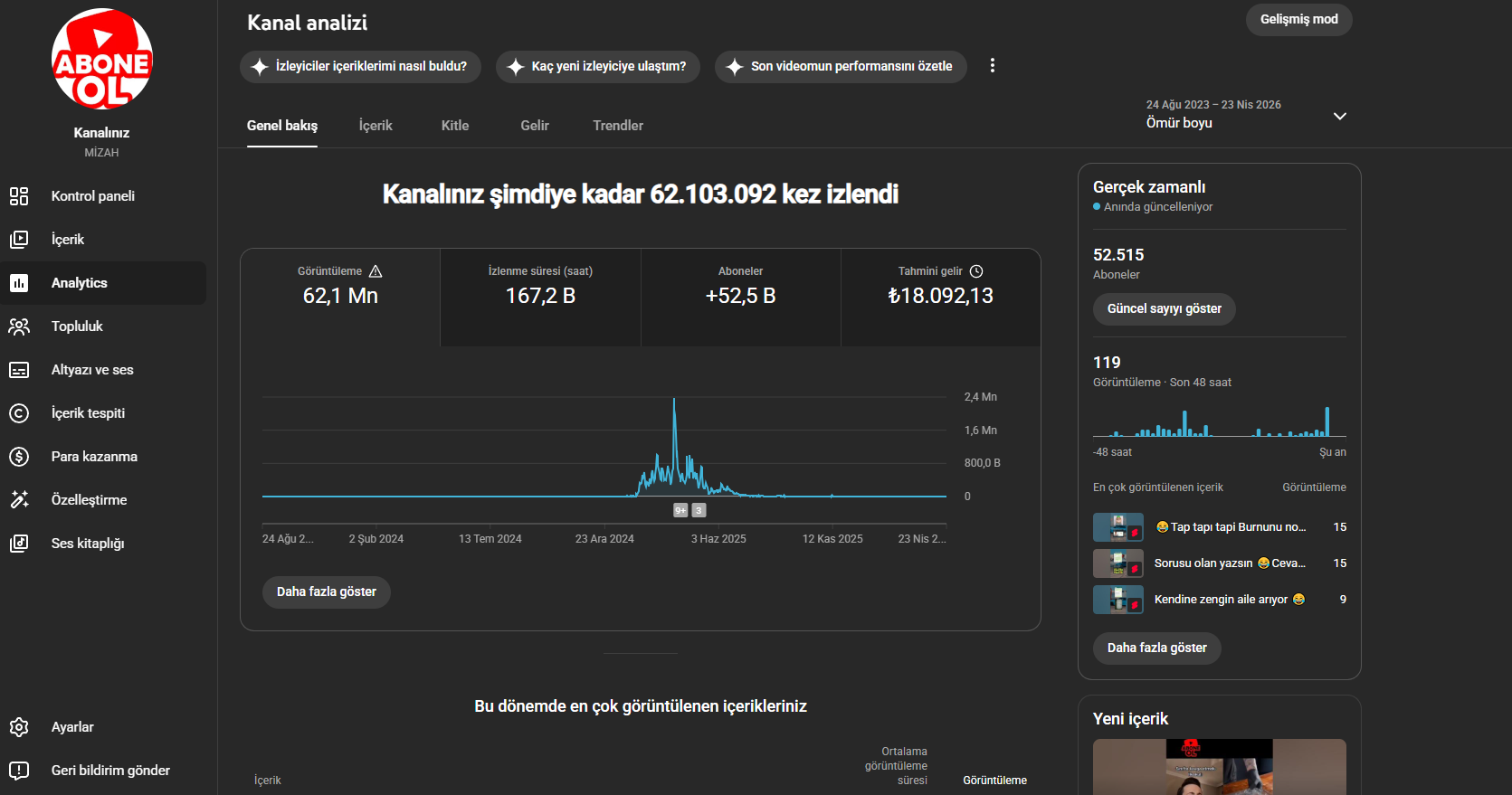Open the Sorusu olan yazsın video thumbnail
This screenshot has height=795, width=1512.
tap(1118, 563)
